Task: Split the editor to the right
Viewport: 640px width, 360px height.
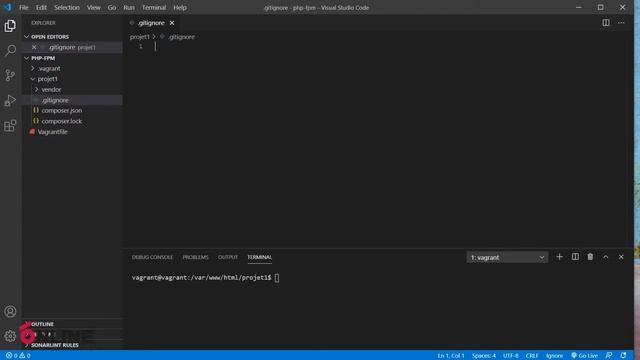Action: (x=606, y=23)
